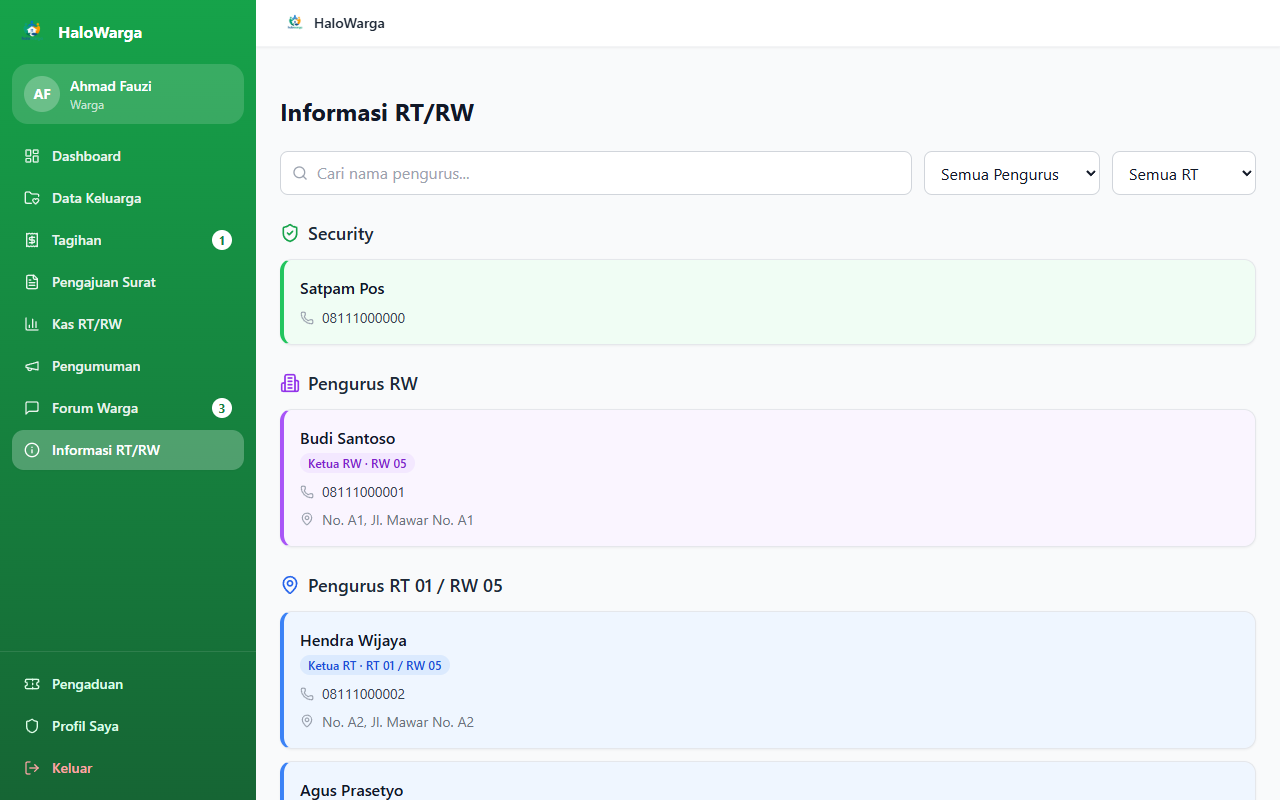This screenshot has height=800, width=1280.
Task: Click phone number 08111000001
Action: pyautogui.click(x=363, y=492)
